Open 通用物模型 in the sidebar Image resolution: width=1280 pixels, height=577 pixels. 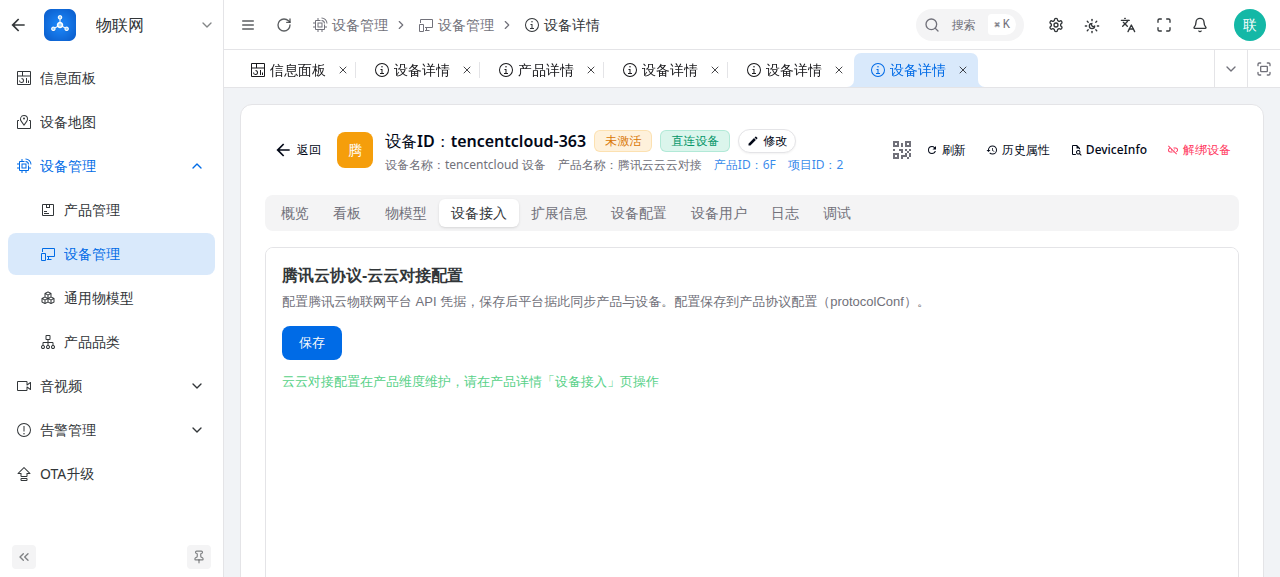click(x=111, y=298)
